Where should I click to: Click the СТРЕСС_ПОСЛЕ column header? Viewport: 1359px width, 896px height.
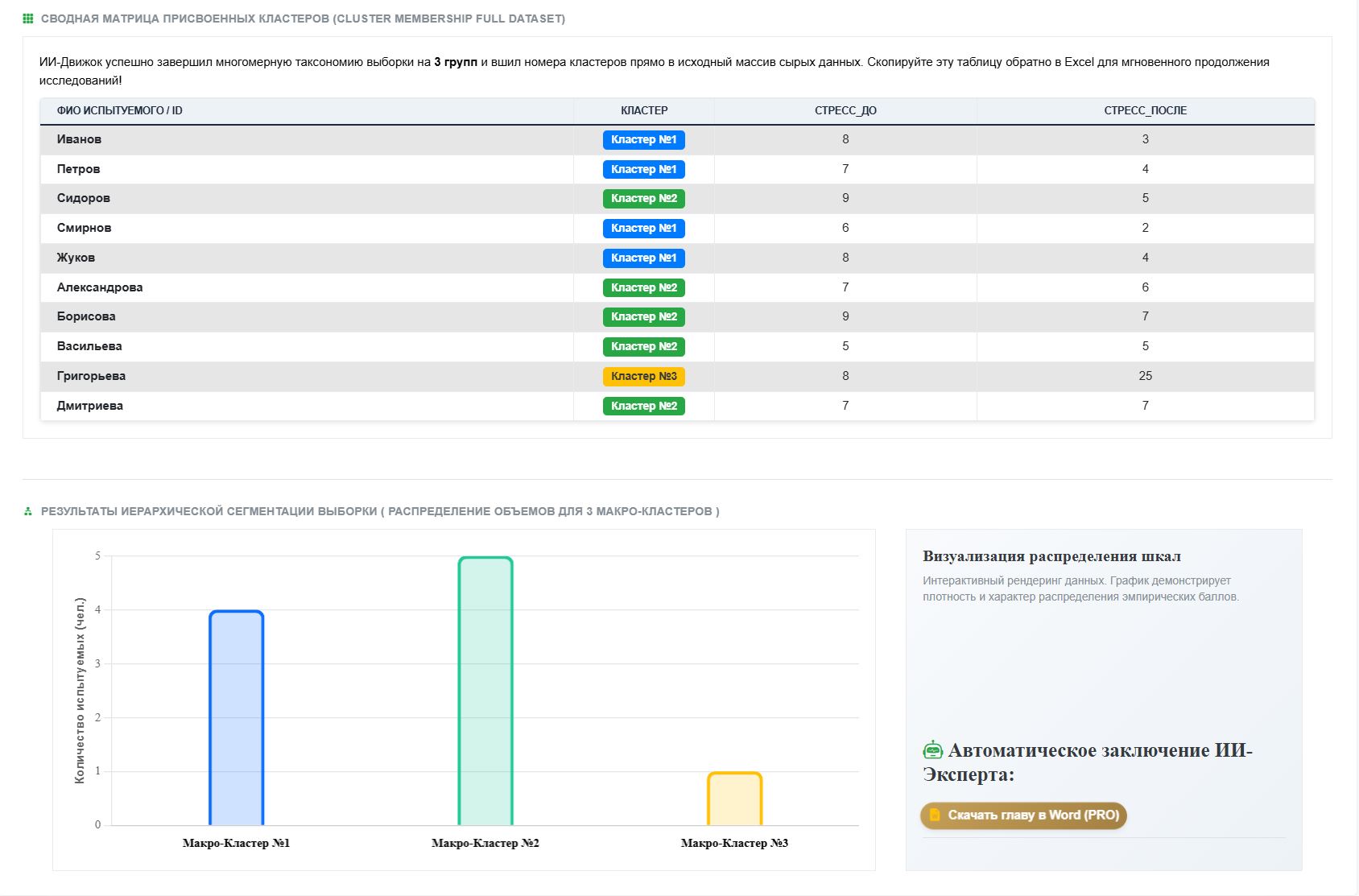[x=1145, y=110]
